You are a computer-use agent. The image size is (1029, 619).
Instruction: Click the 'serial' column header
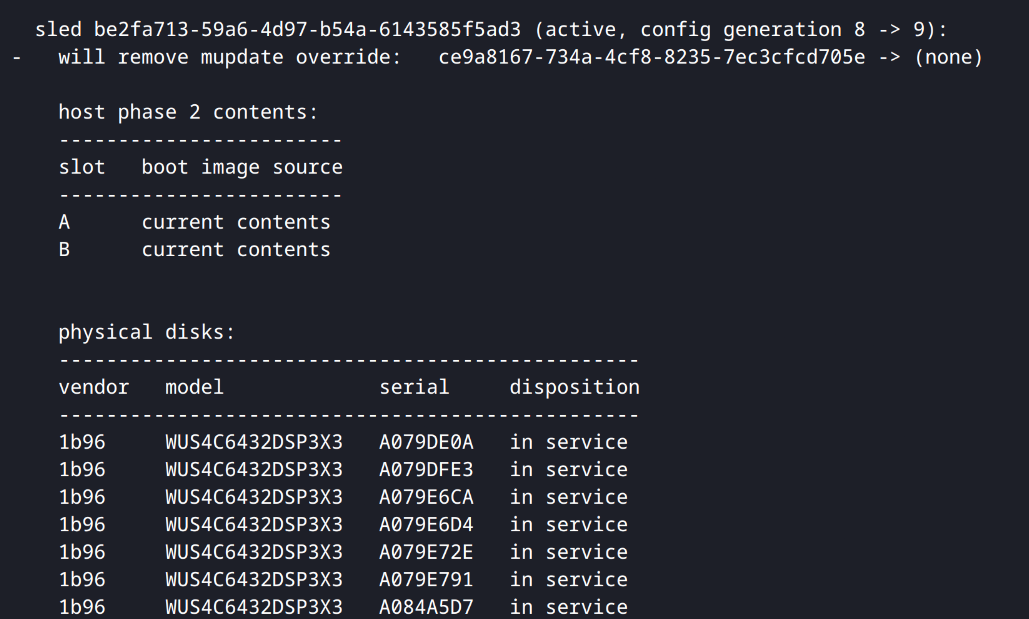414,387
